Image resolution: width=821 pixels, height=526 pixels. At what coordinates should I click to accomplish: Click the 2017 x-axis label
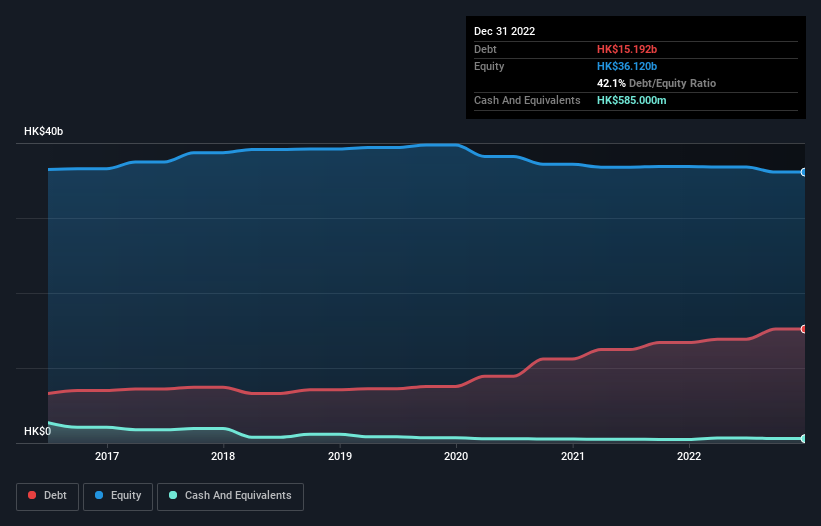pos(107,456)
